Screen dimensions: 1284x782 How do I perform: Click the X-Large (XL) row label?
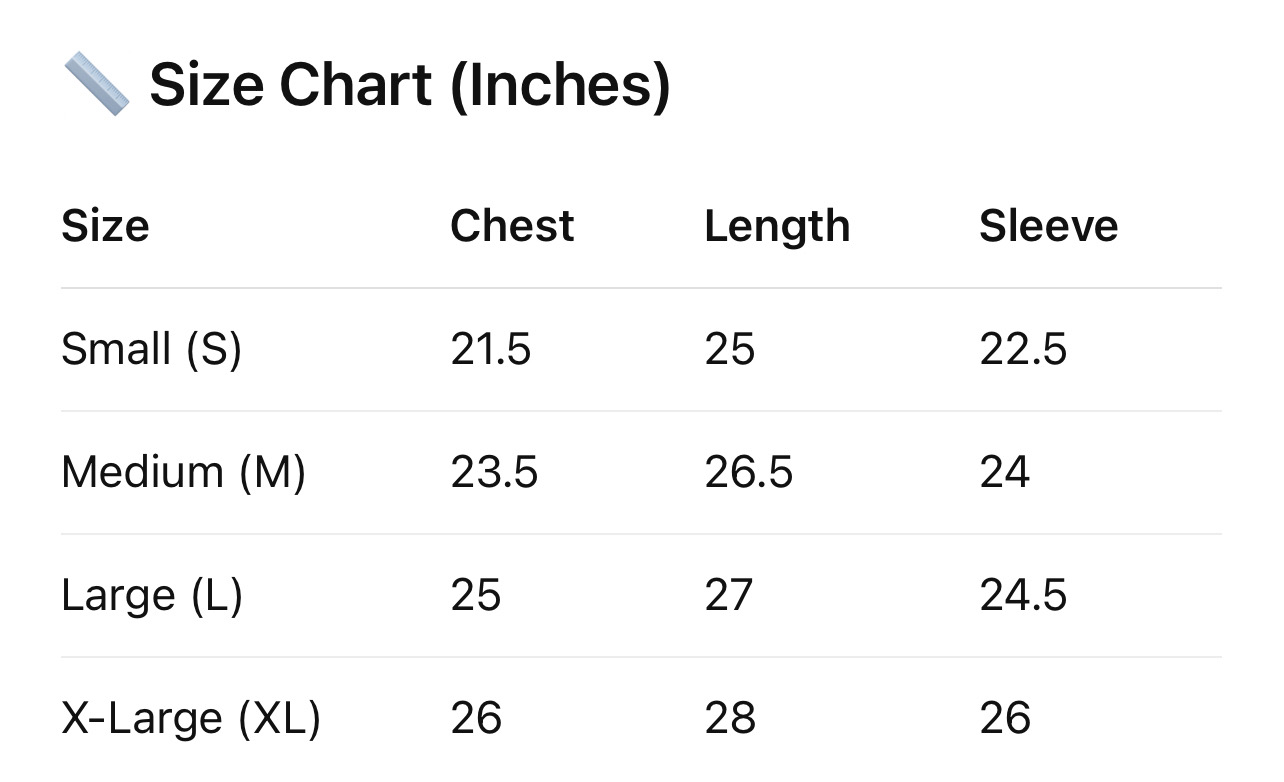click(190, 718)
